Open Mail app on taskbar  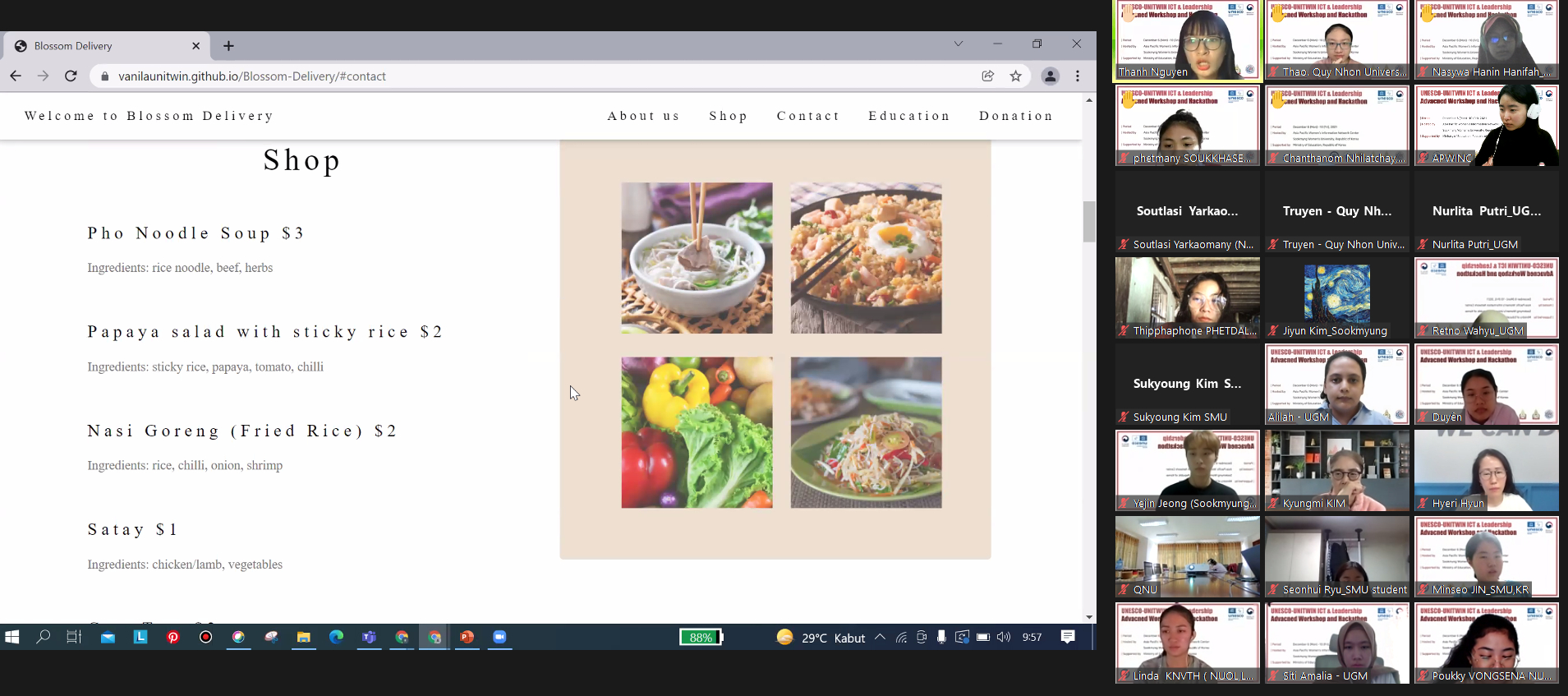(x=108, y=637)
